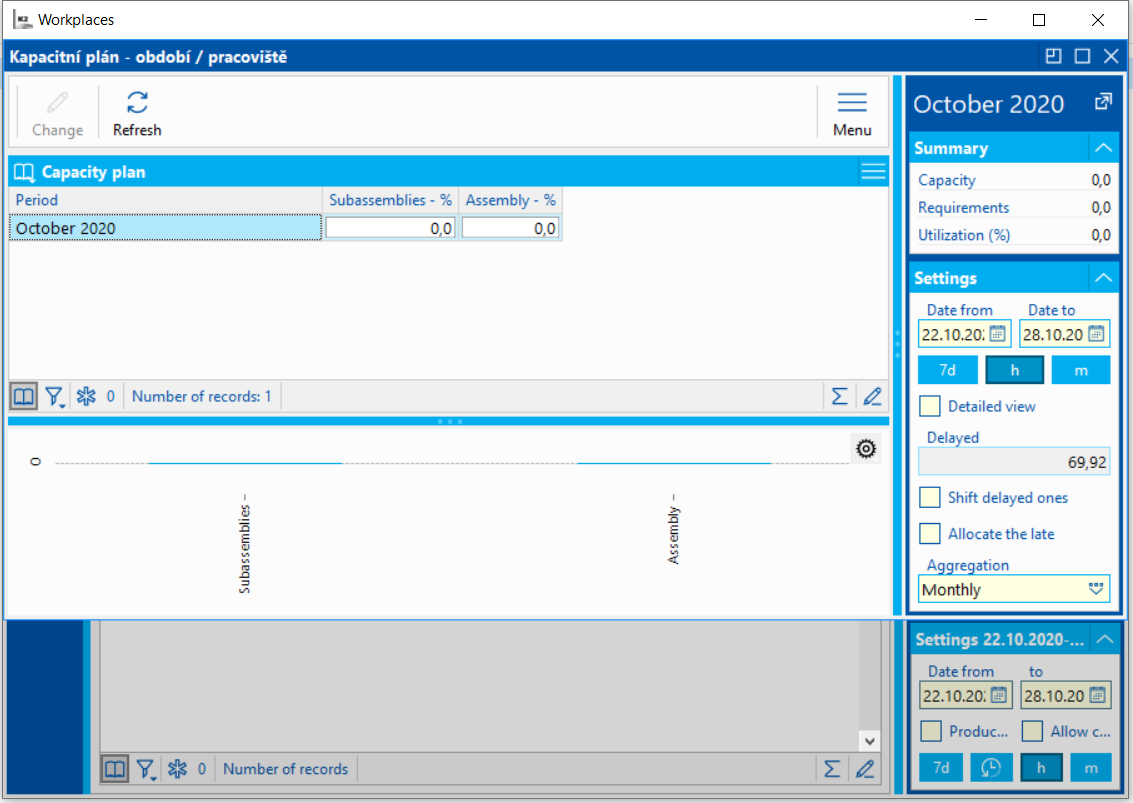This screenshot has height=803, width=1133.
Task: Click the Workplaces application icon in title bar
Action: [22, 20]
